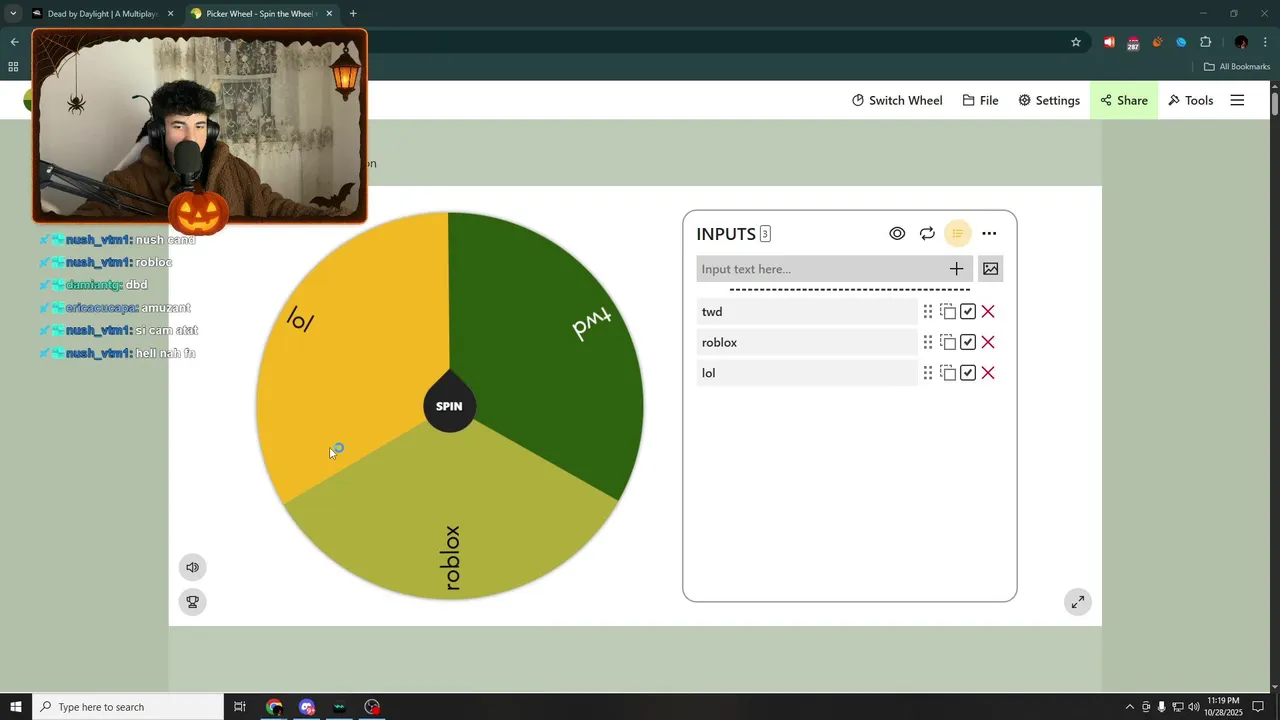Click the shuffle inputs icon

927,233
